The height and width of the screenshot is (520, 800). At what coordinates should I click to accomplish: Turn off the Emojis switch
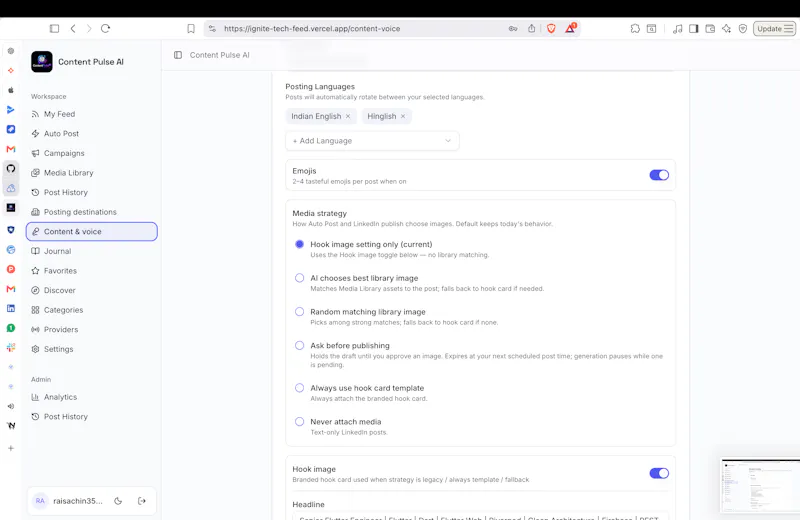pos(659,175)
